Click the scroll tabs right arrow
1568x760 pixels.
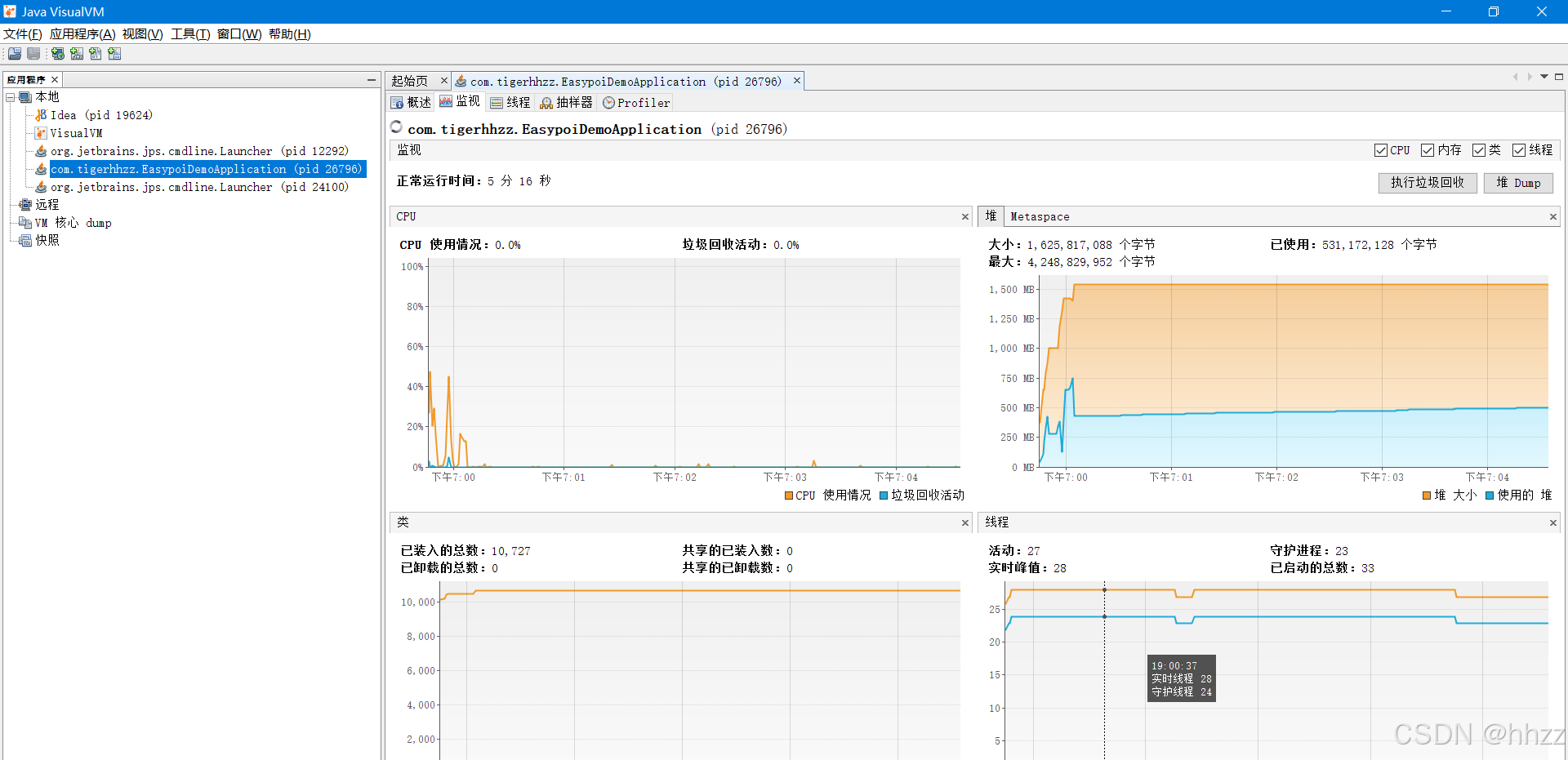coord(1530,77)
